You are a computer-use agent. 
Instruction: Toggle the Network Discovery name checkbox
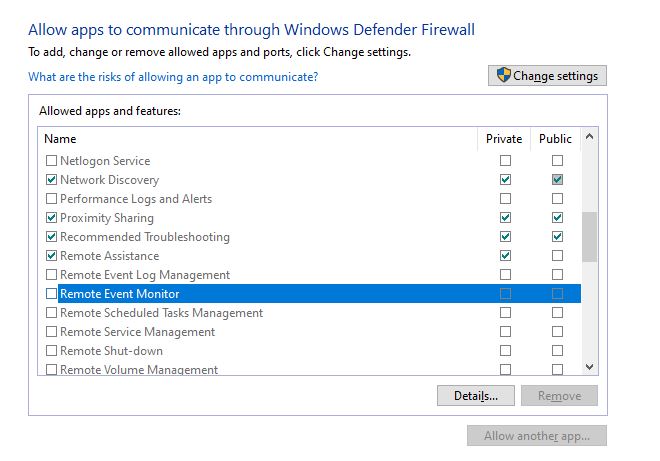(x=51, y=180)
